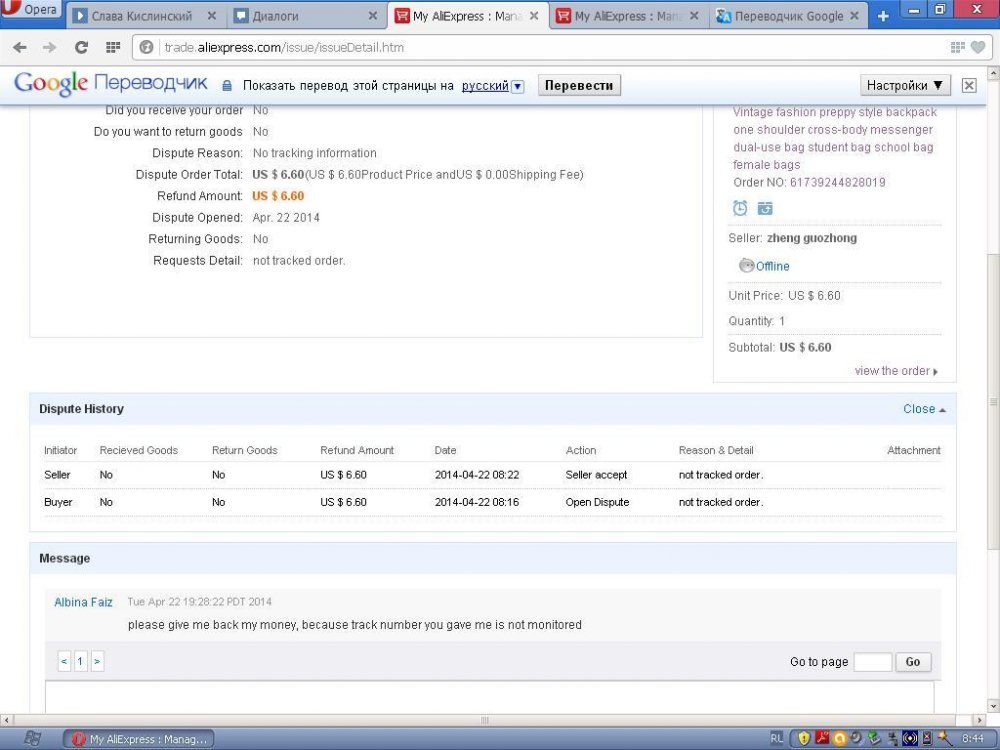Click the bookmark heart icon in the address bar
Viewport: 1000px width, 750px height.
click(x=977, y=47)
